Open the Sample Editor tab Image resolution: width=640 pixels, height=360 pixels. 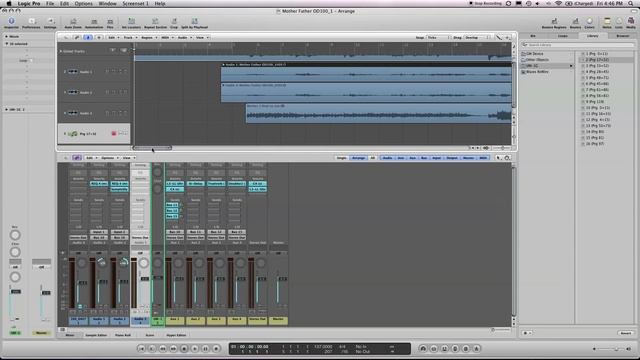tap(96, 335)
